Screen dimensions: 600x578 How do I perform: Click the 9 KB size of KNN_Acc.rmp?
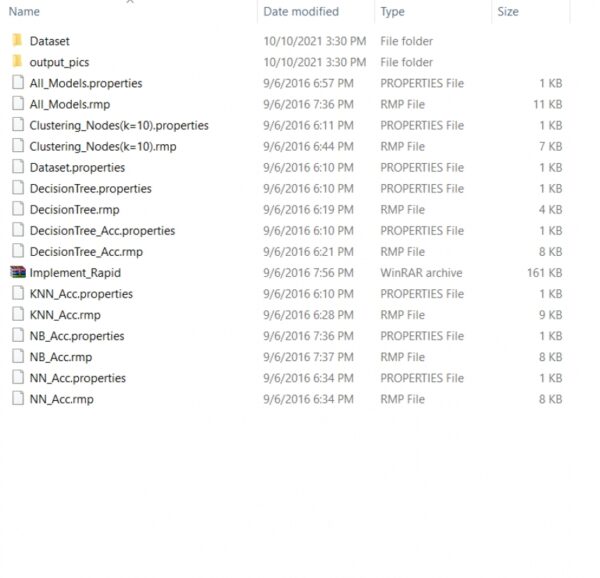(551, 315)
